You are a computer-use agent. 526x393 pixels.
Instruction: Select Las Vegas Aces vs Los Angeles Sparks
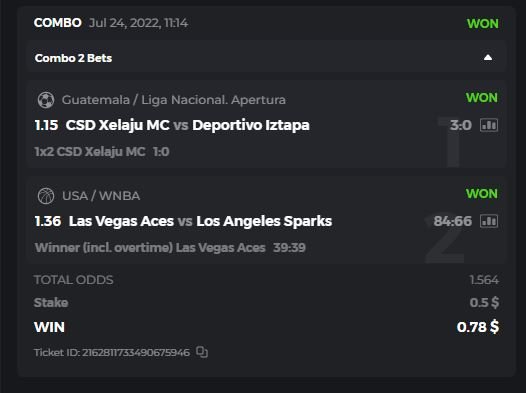click(200, 221)
